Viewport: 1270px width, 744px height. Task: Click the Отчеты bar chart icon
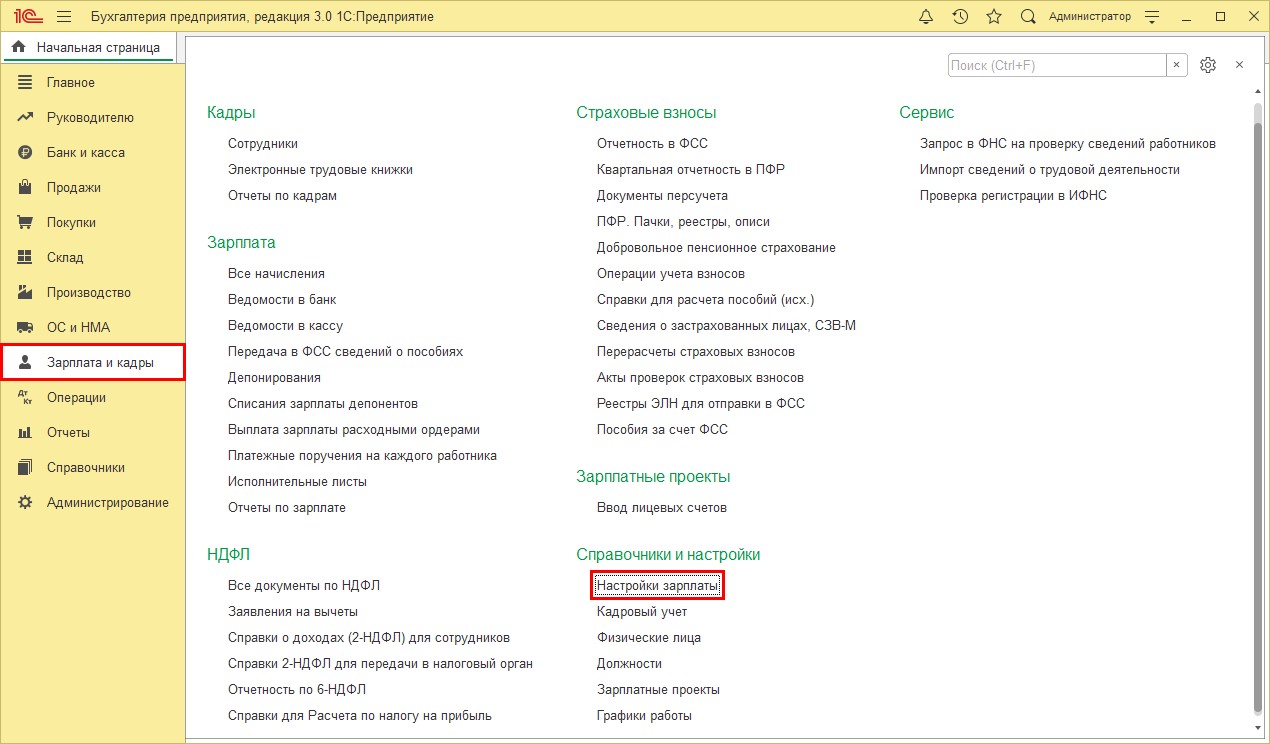click(26, 433)
